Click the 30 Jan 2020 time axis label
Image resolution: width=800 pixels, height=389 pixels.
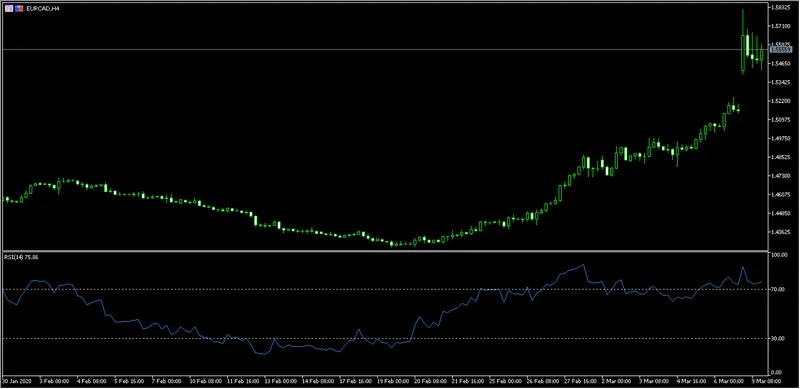[17, 381]
